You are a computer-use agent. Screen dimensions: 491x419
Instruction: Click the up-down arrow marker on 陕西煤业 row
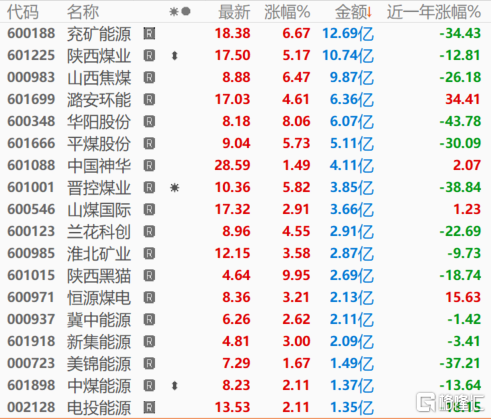coord(174,56)
